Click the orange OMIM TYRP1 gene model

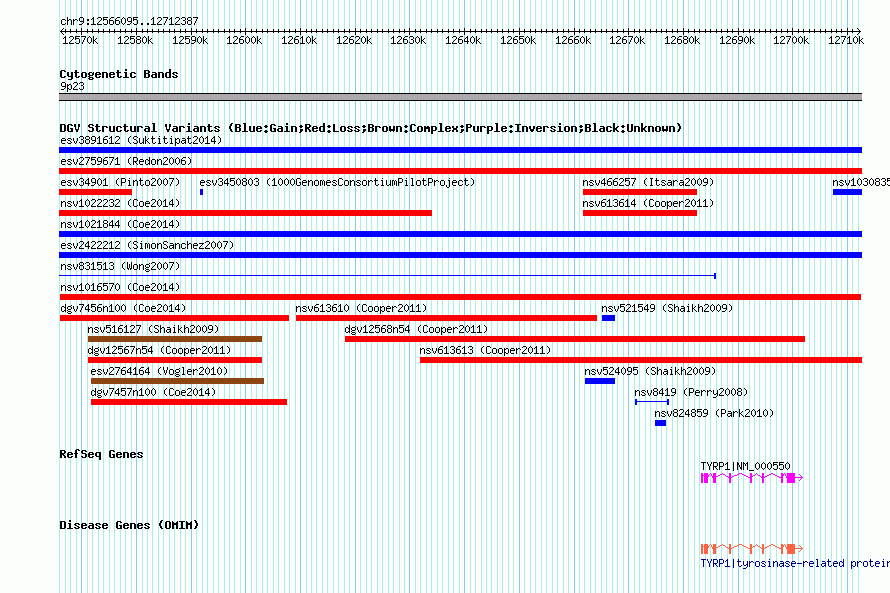[752, 549]
